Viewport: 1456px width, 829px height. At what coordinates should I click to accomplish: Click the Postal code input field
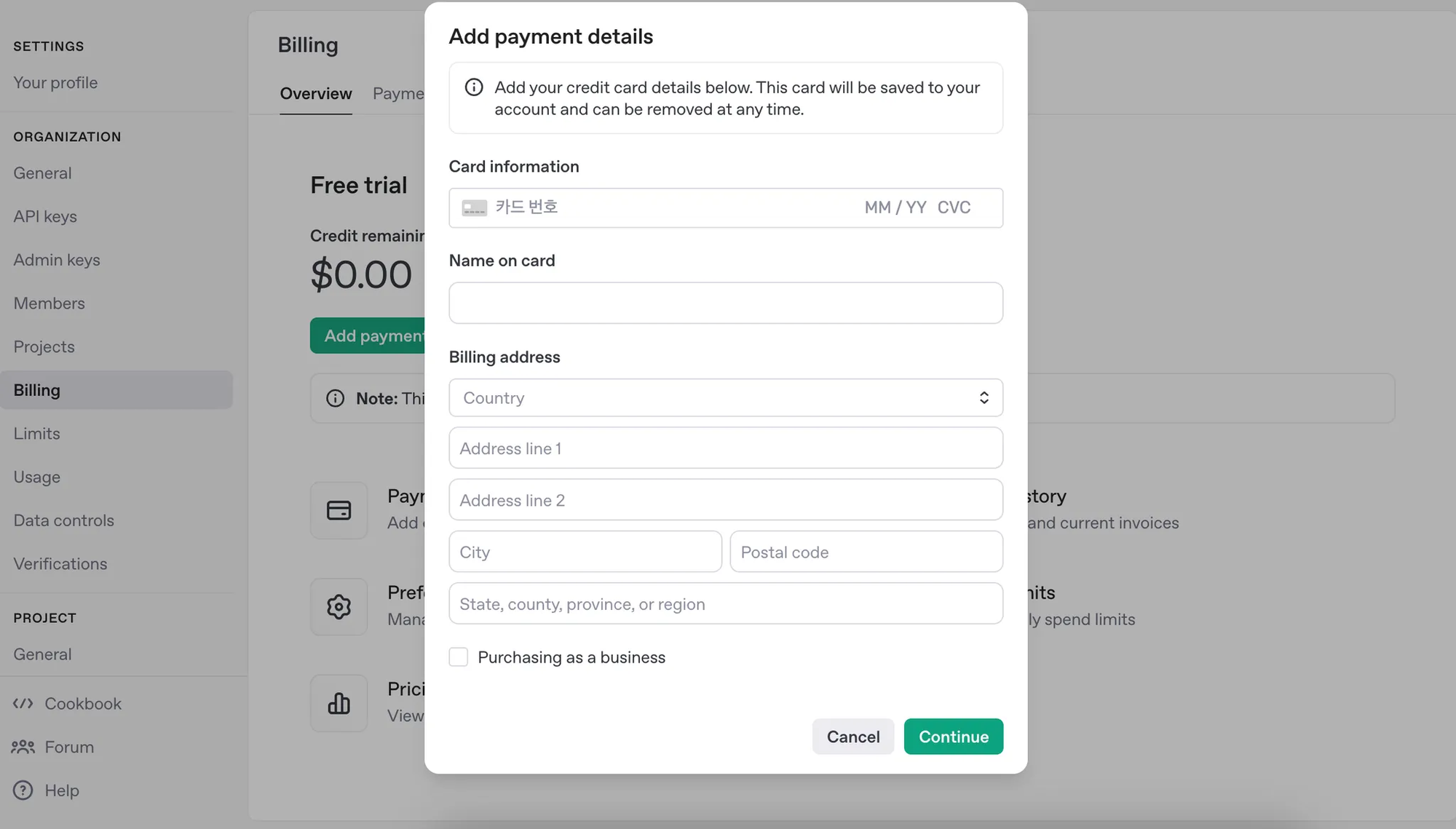point(866,552)
